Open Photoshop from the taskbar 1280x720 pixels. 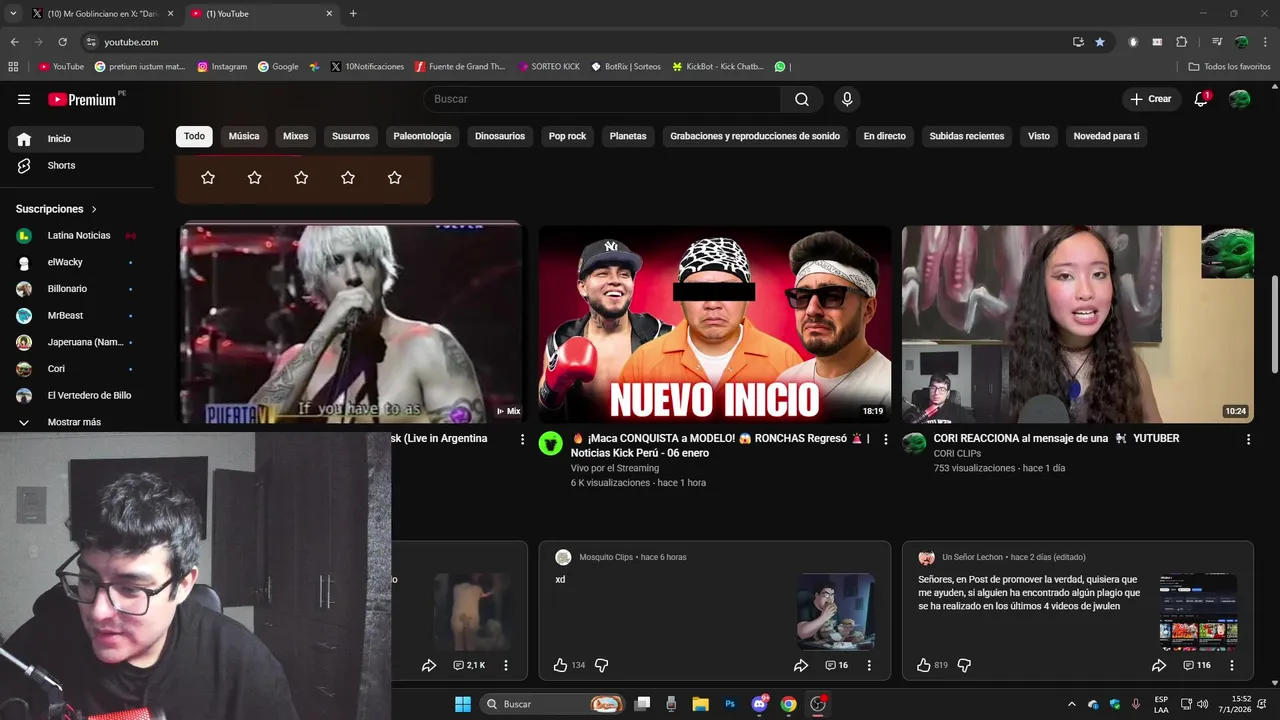730,704
